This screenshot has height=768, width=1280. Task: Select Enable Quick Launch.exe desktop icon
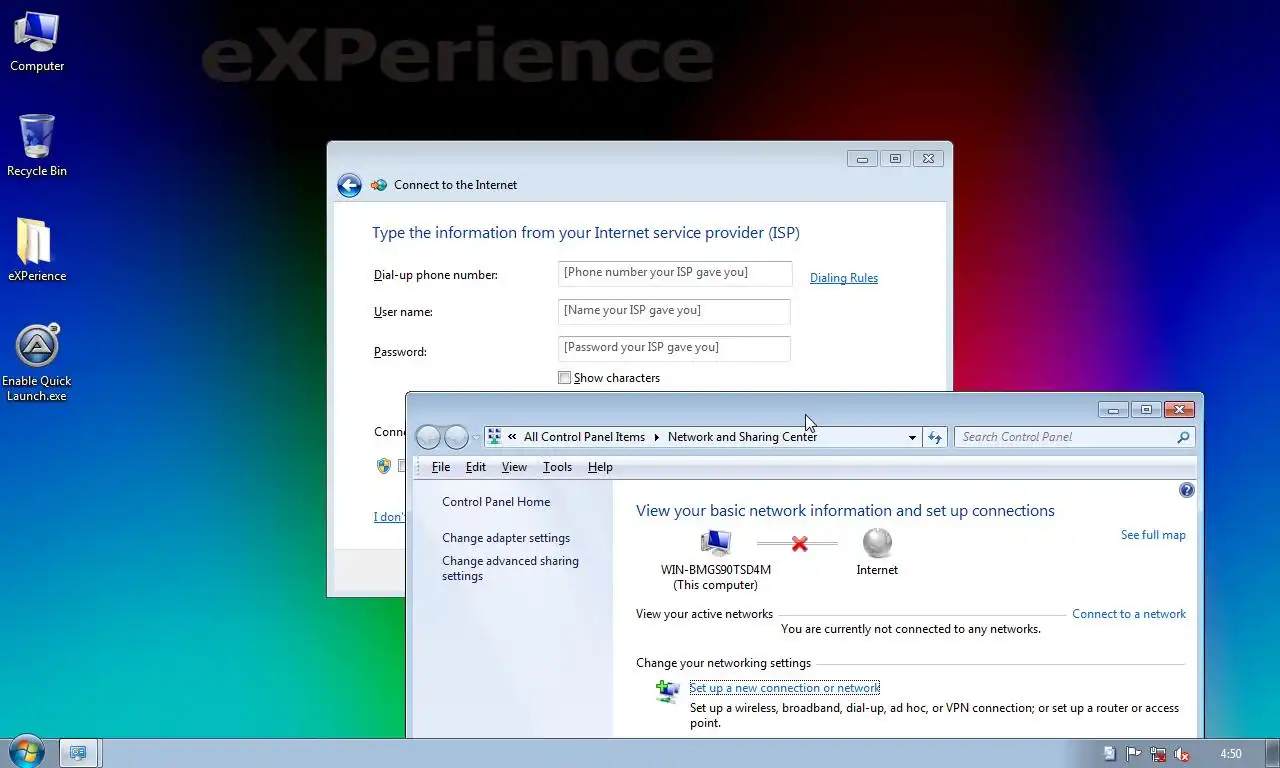coord(37,362)
